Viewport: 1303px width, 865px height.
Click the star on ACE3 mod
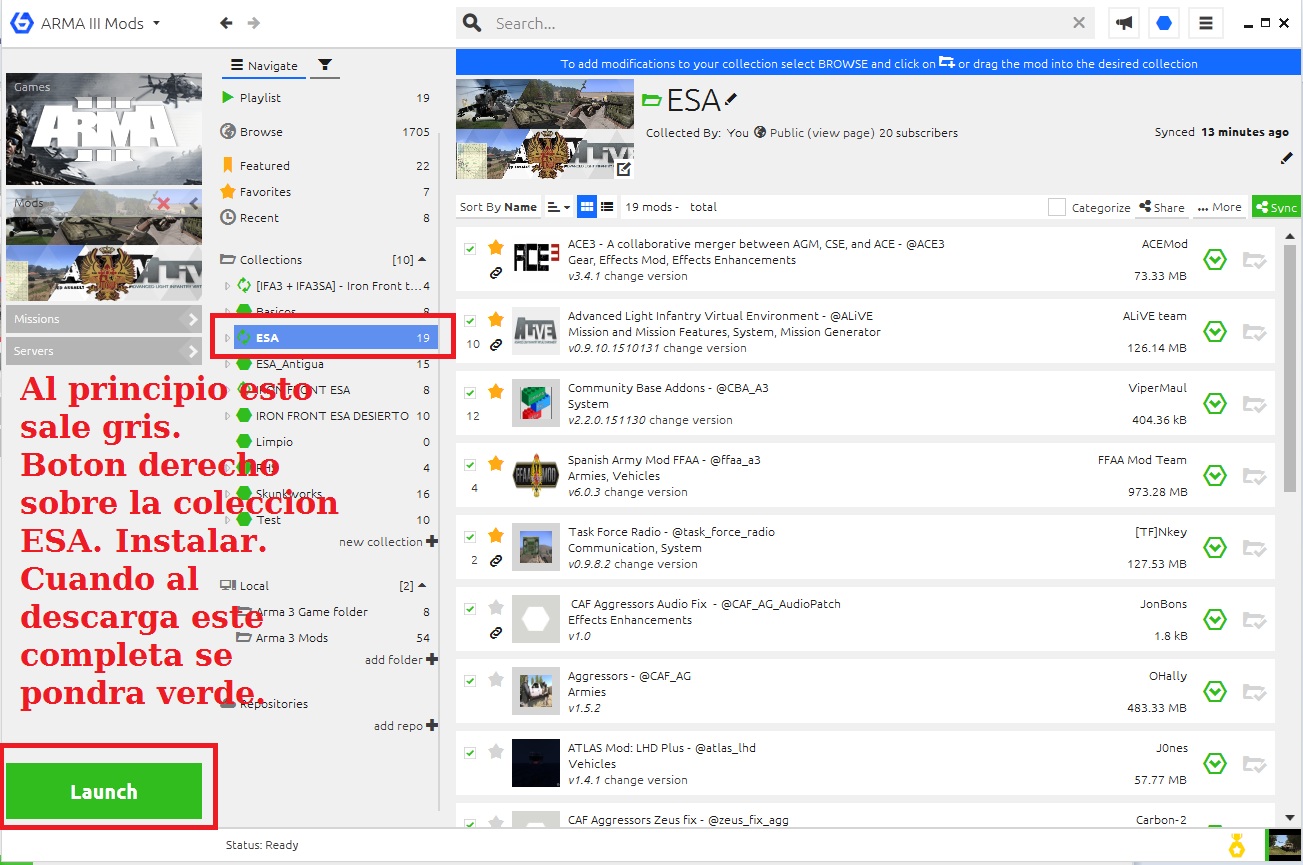(495, 247)
